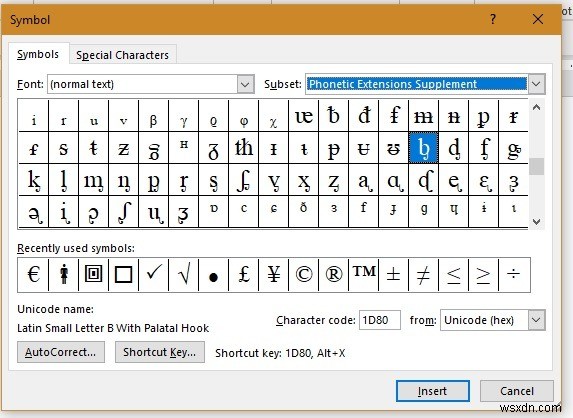Choose the registered trademark symbol
The width and height of the screenshot is (573, 418).
click(333, 274)
